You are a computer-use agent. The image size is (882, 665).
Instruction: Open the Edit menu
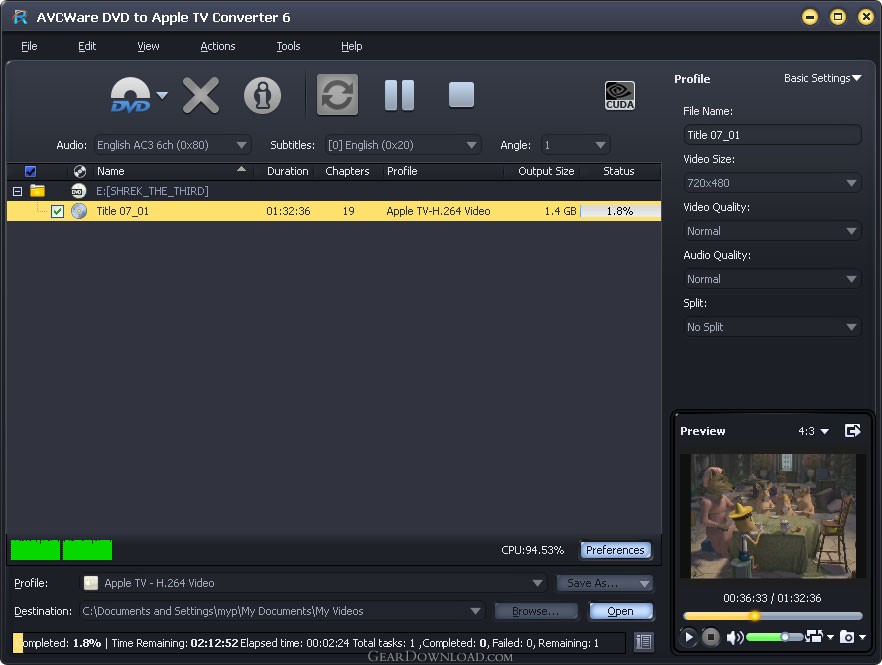(x=87, y=46)
